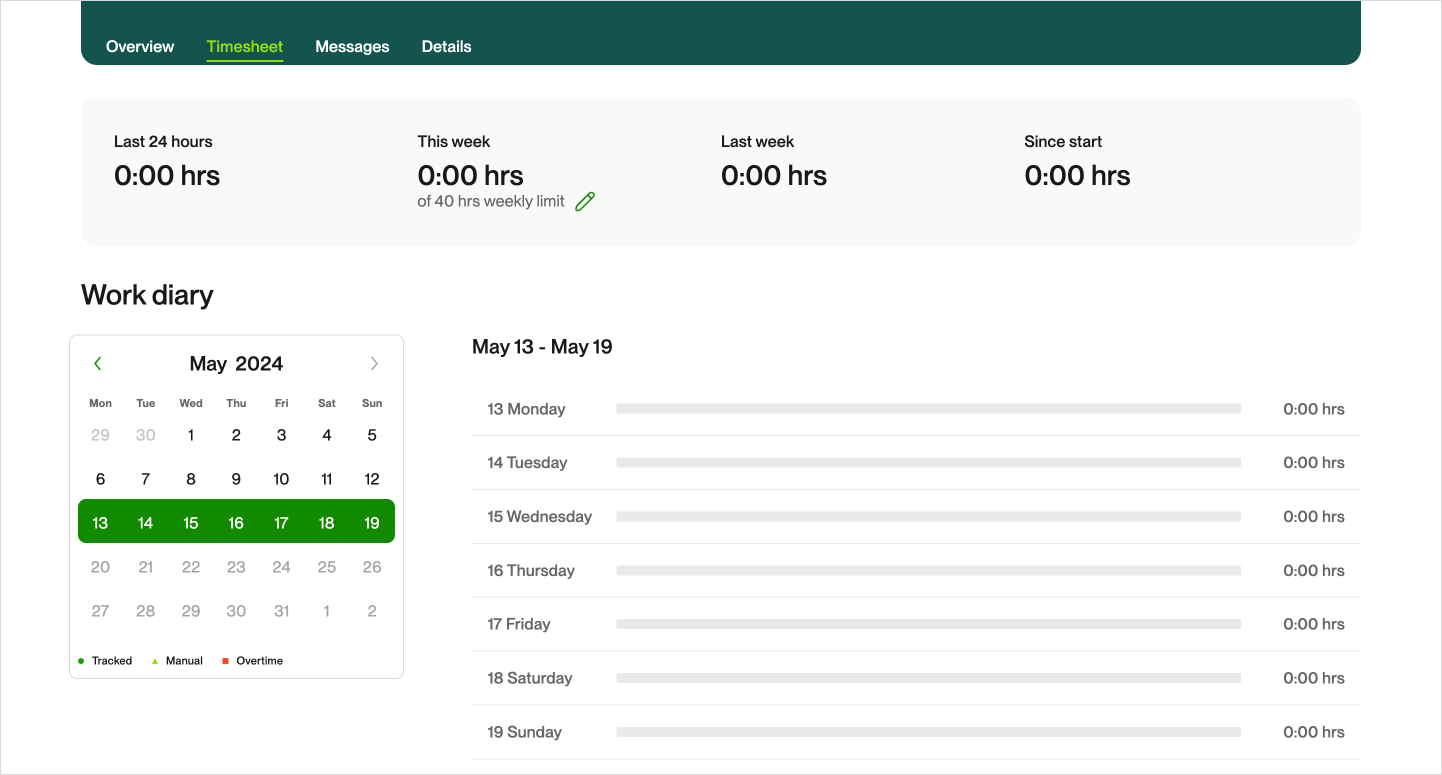Open the Overview tab
This screenshot has width=1442, height=775.
140,46
